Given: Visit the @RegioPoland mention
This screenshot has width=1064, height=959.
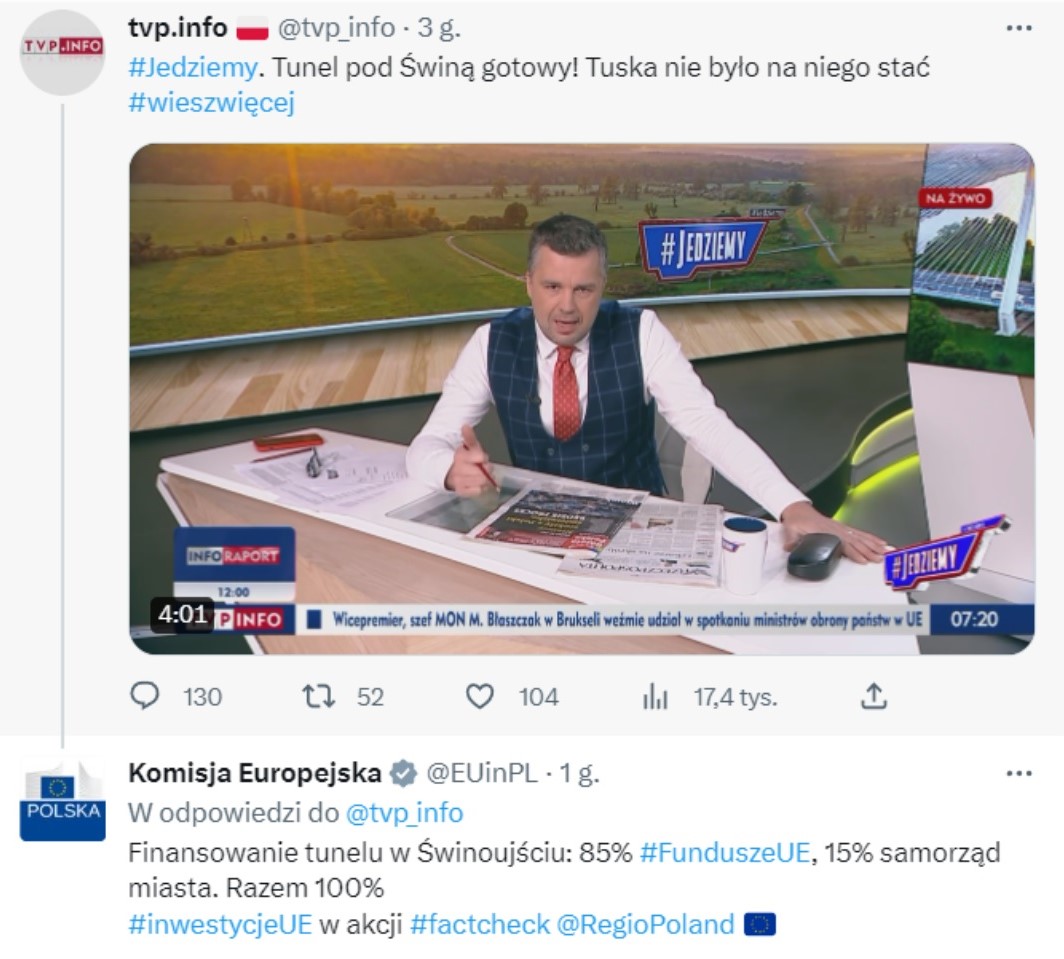Looking at the screenshot, I should [645, 924].
